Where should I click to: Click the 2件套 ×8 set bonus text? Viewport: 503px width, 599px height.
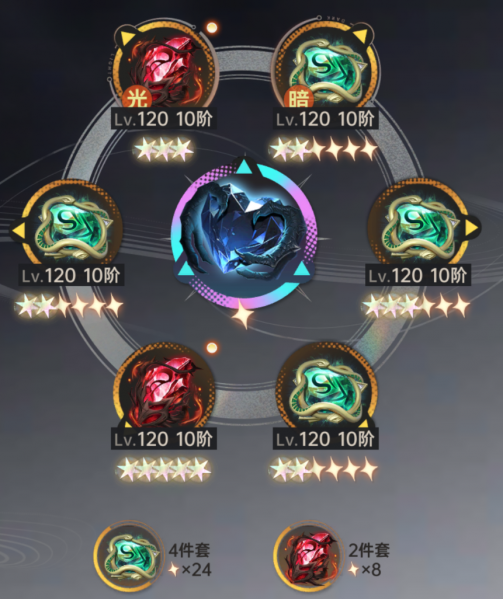368,560
